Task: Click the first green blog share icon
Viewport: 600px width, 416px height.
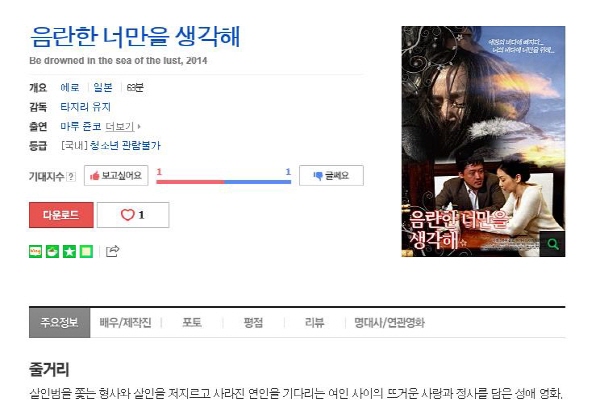Action: (x=36, y=251)
